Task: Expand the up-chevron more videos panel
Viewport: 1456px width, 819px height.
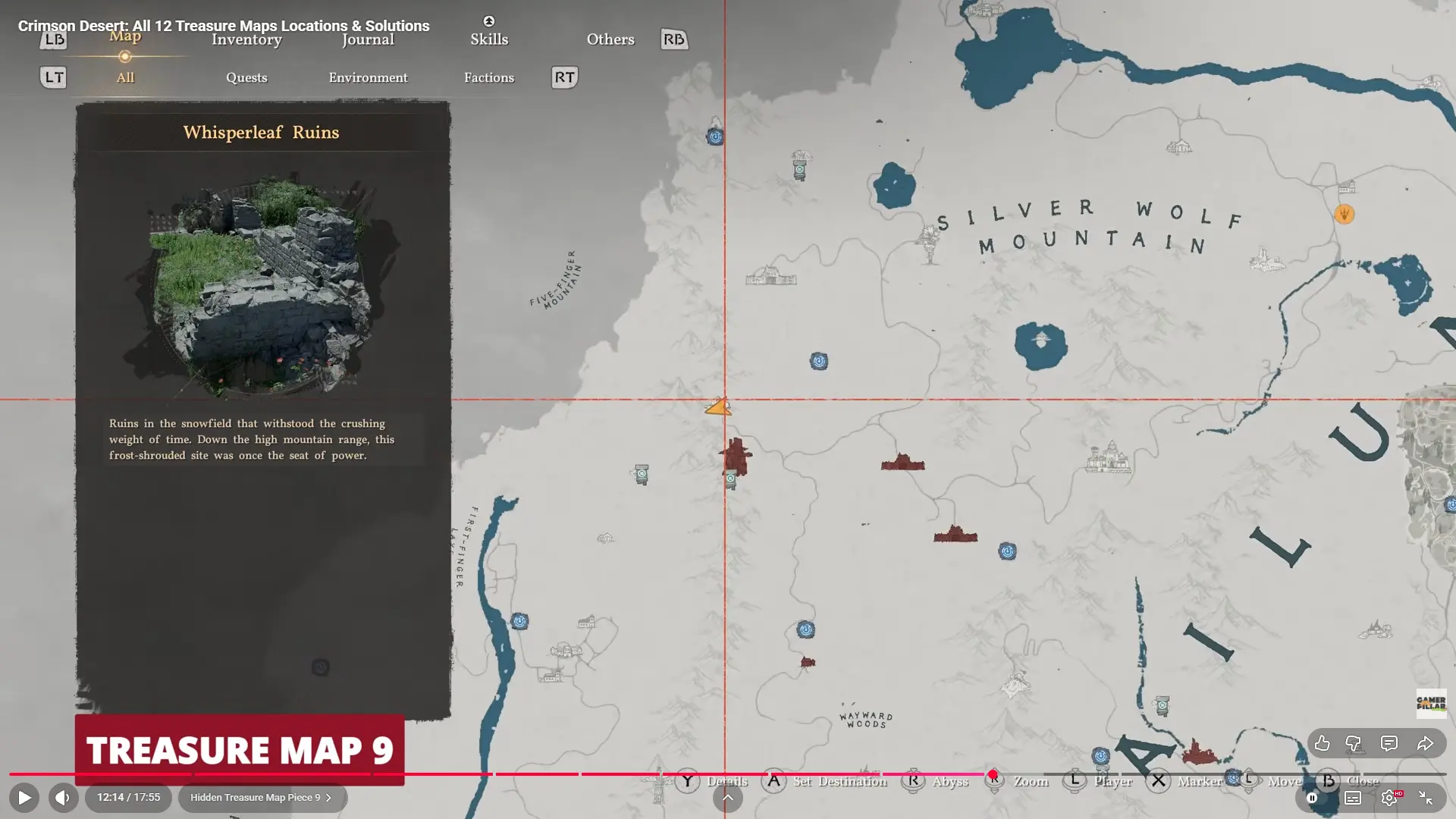Action: pyautogui.click(x=727, y=798)
